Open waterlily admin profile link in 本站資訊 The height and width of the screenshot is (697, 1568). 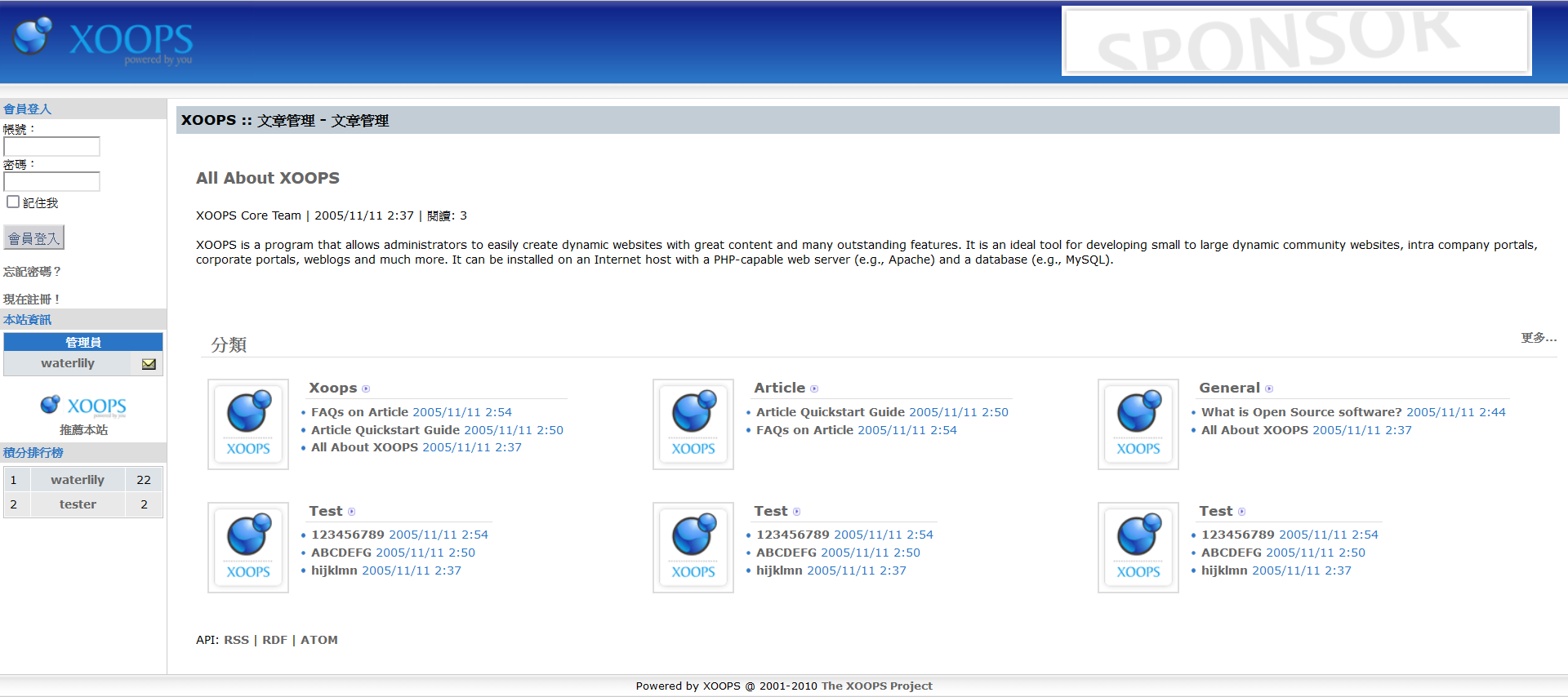coord(68,363)
